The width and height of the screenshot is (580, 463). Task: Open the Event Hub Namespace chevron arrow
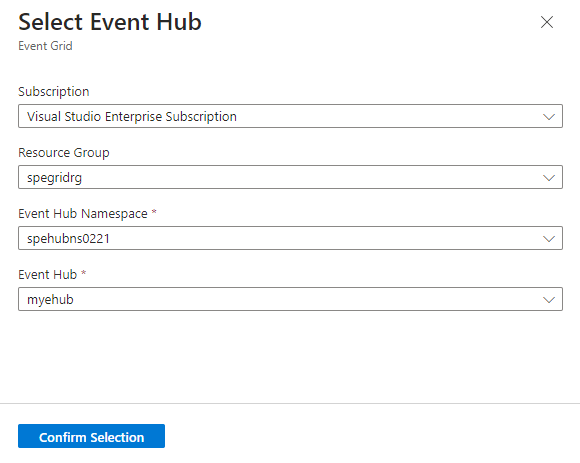tap(549, 239)
